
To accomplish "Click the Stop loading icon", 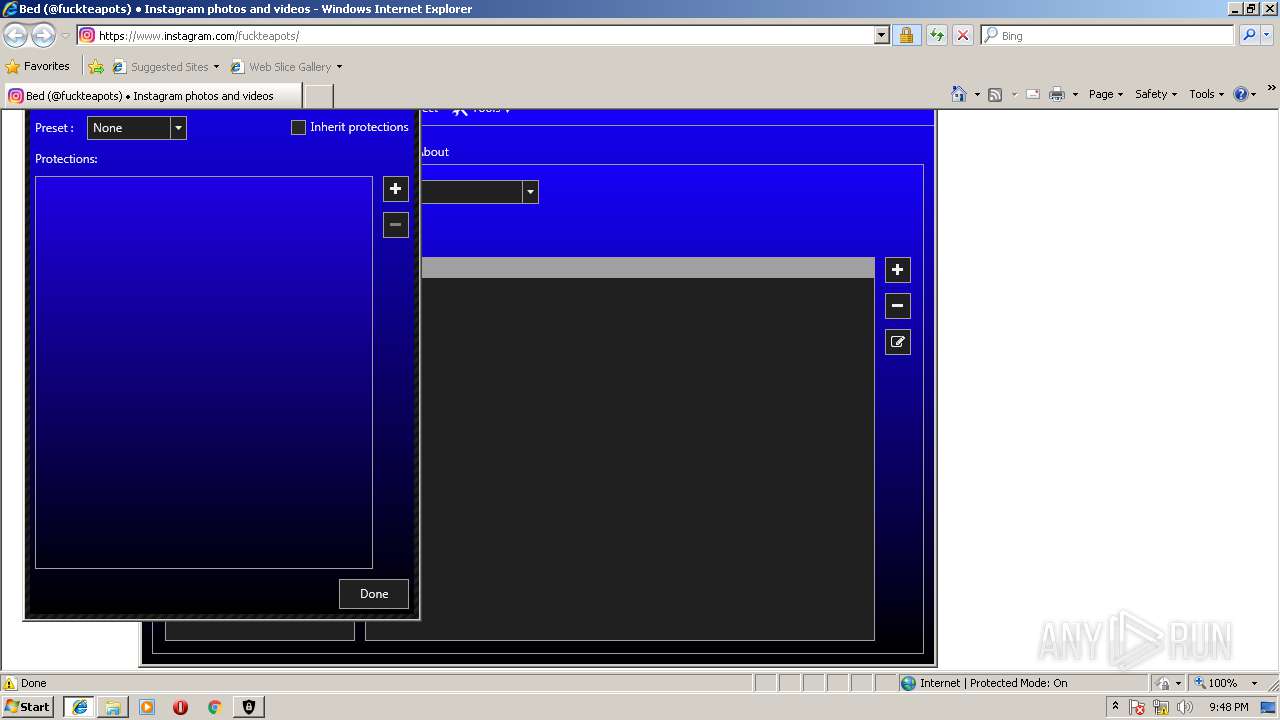I will (x=963, y=35).
